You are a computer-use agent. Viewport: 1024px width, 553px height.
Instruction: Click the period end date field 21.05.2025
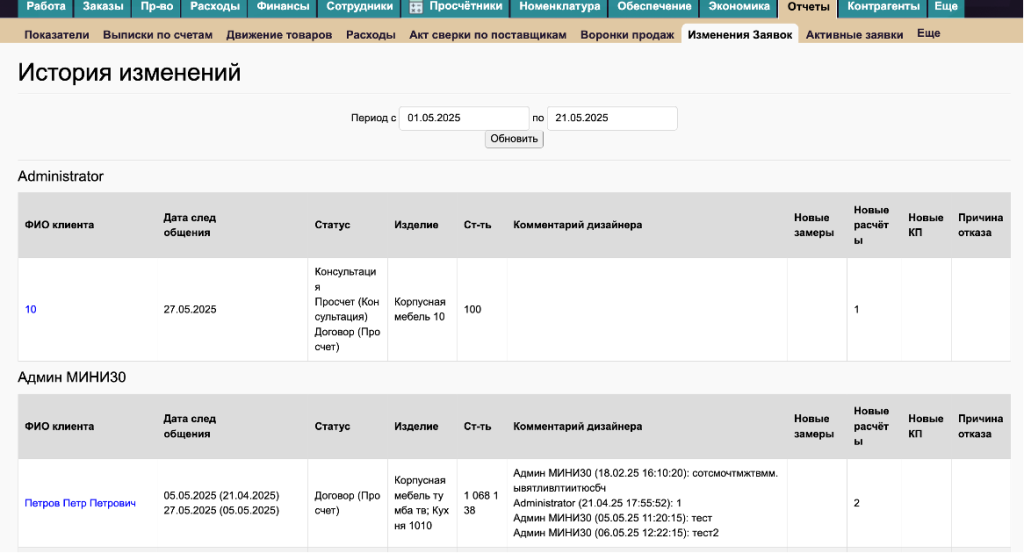[612, 118]
